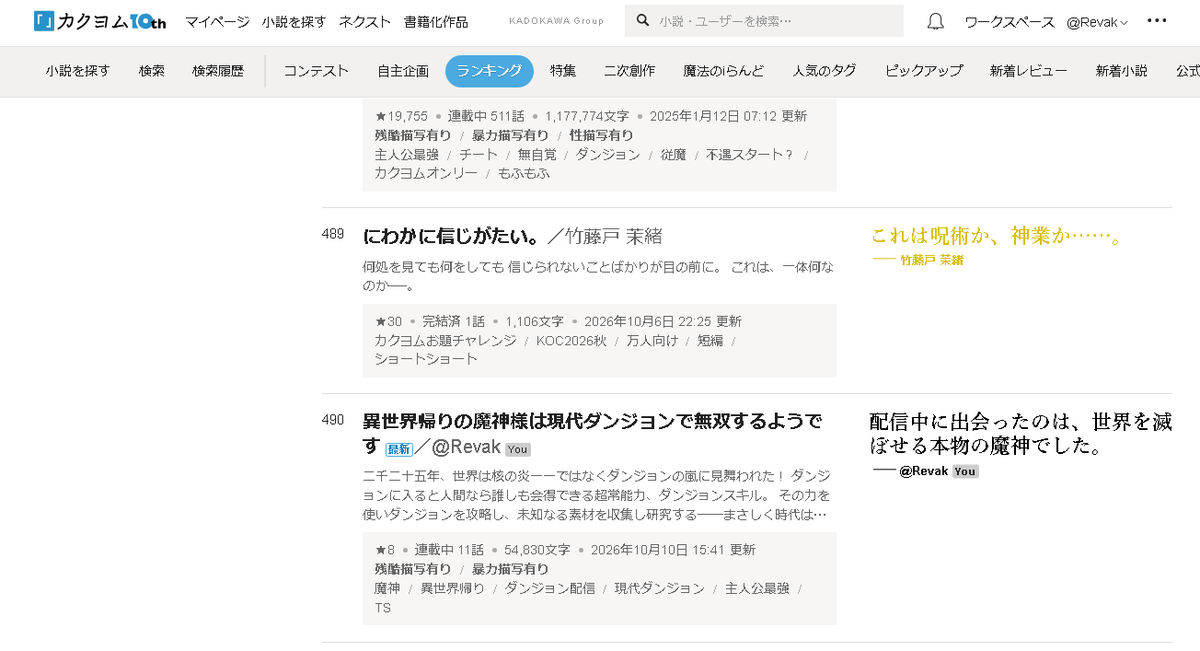Open the 新着レビュー tab
The height and width of the screenshot is (651, 1200).
(1028, 71)
